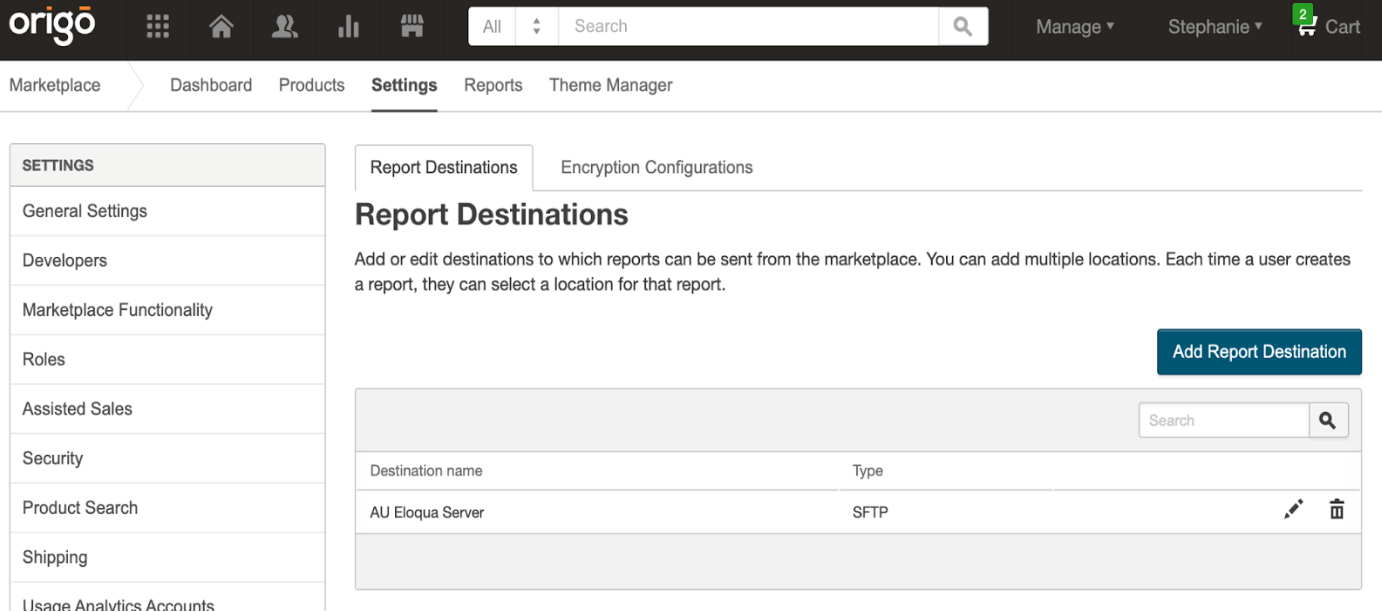Click the top Search input field
This screenshot has height=612, width=1382.
click(x=749, y=27)
